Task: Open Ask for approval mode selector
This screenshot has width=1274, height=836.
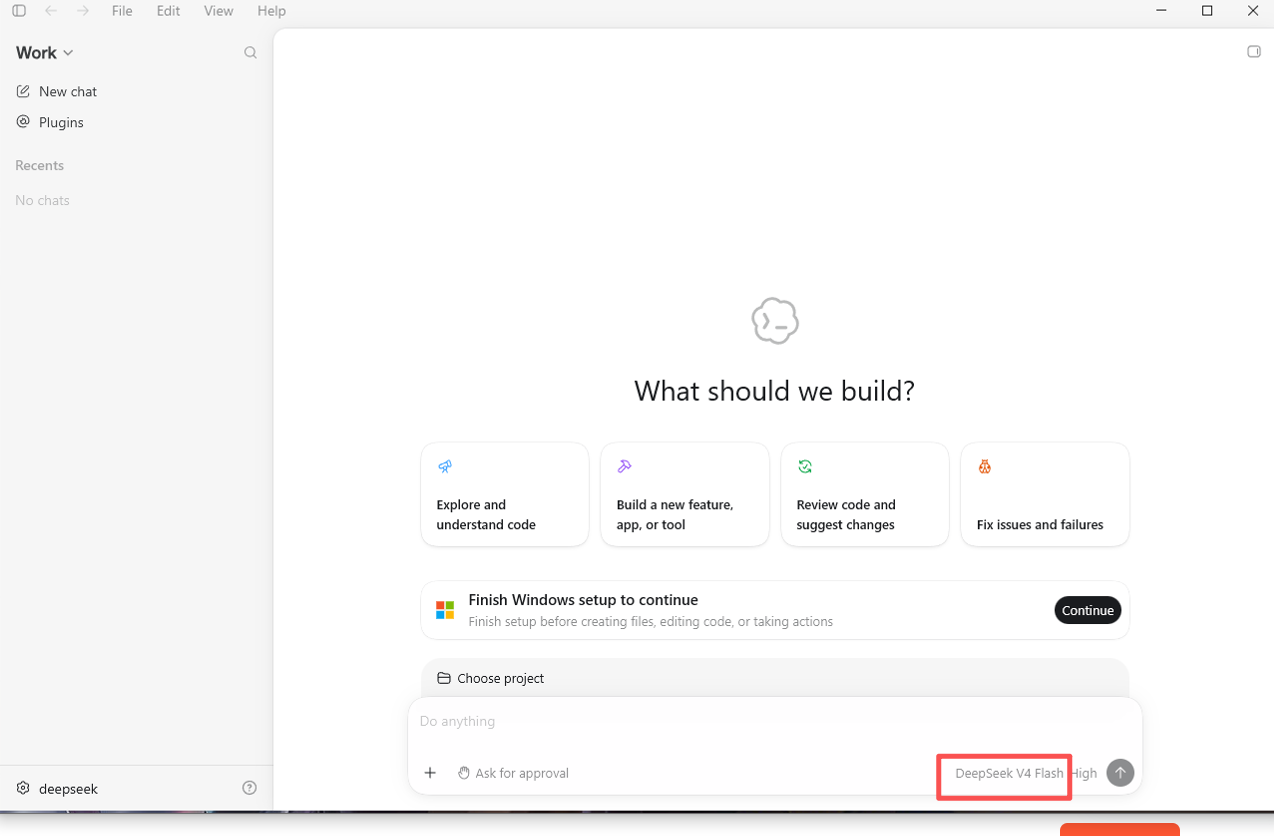Action: 514,773
